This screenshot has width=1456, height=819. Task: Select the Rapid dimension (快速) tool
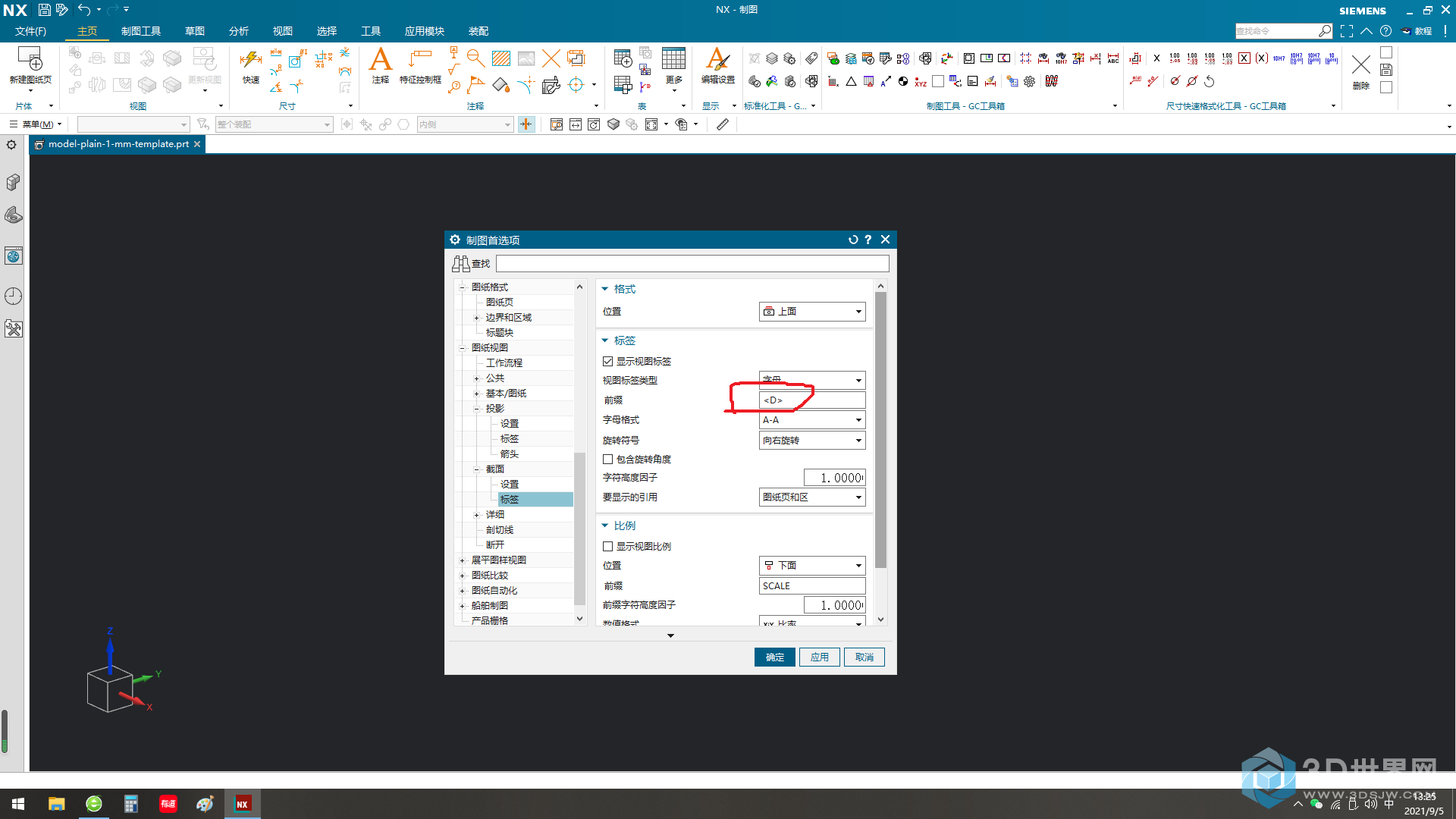pos(250,66)
